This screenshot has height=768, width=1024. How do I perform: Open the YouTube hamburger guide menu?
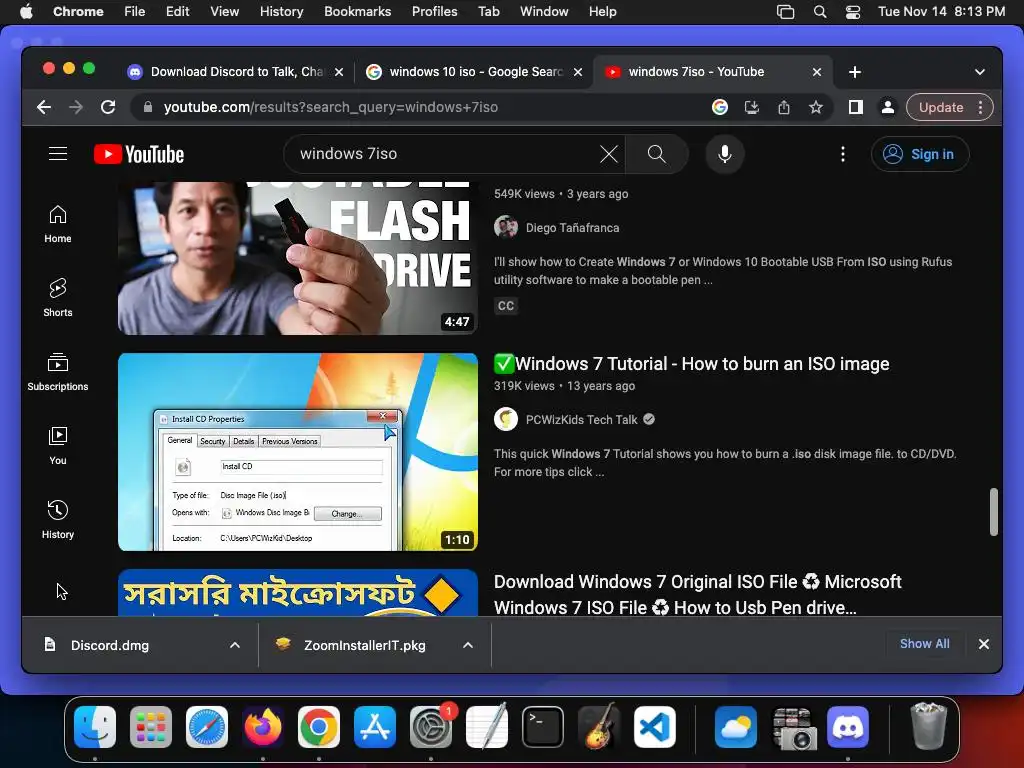point(58,154)
